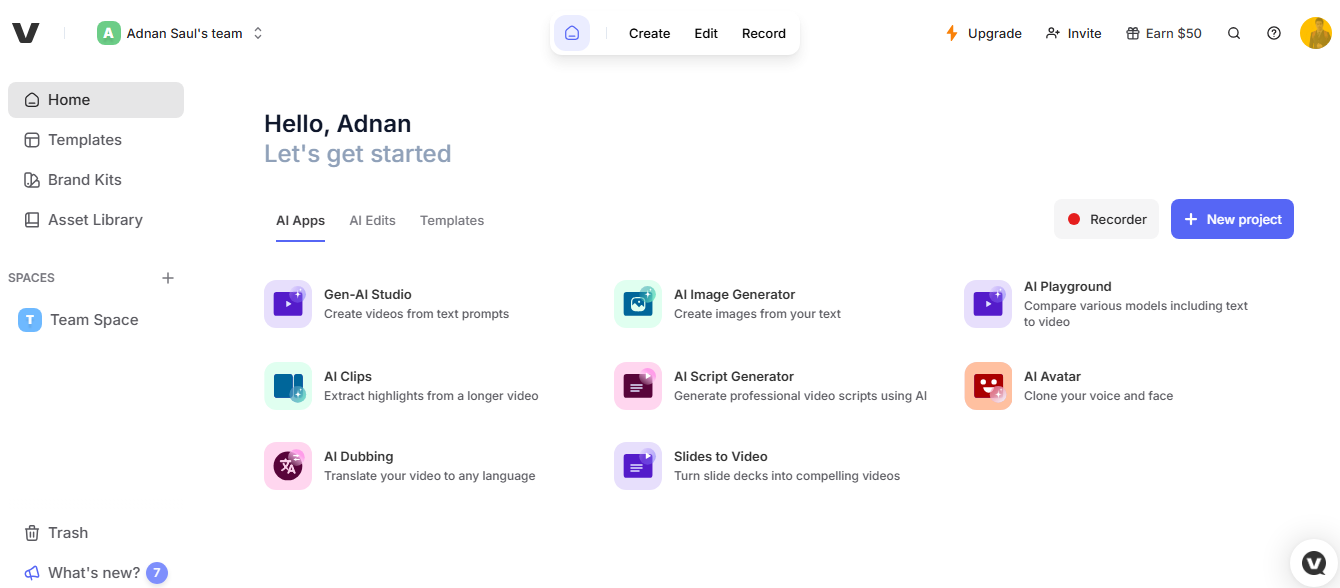Click the Upgrade link

pos(983,33)
